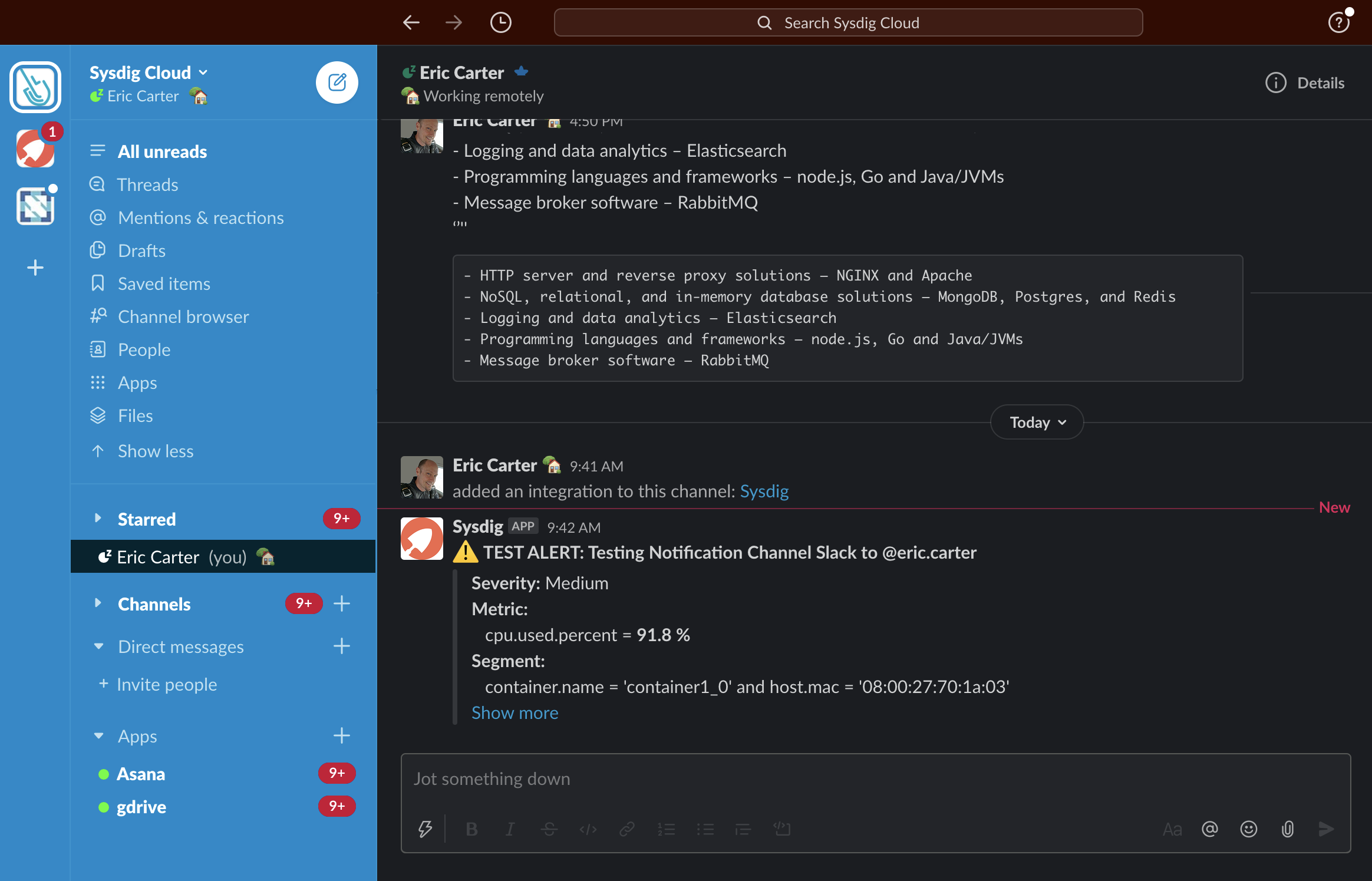Open Sysdig Cloud workspace menu

click(x=149, y=72)
